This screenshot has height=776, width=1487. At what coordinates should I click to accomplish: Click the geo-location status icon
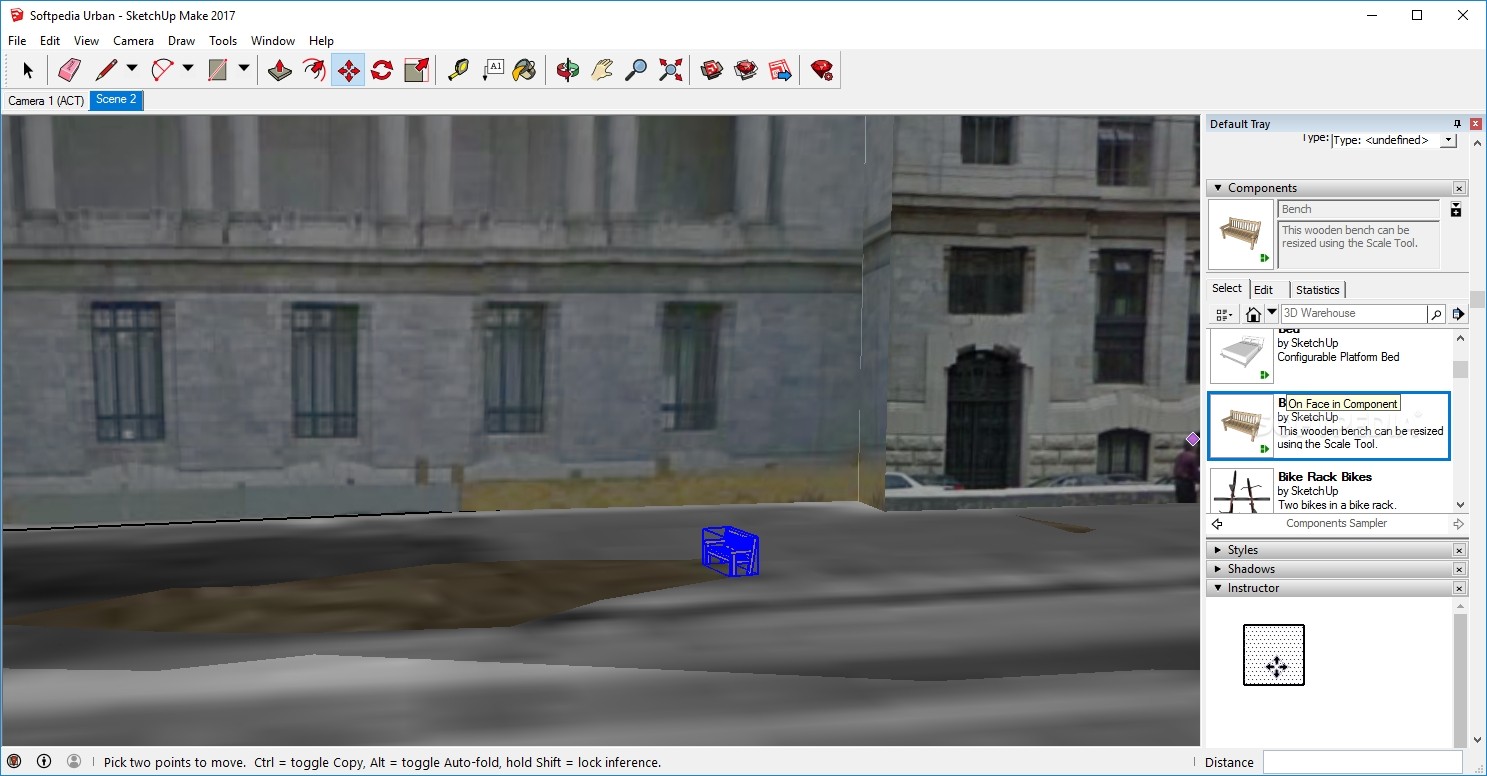[14, 762]
